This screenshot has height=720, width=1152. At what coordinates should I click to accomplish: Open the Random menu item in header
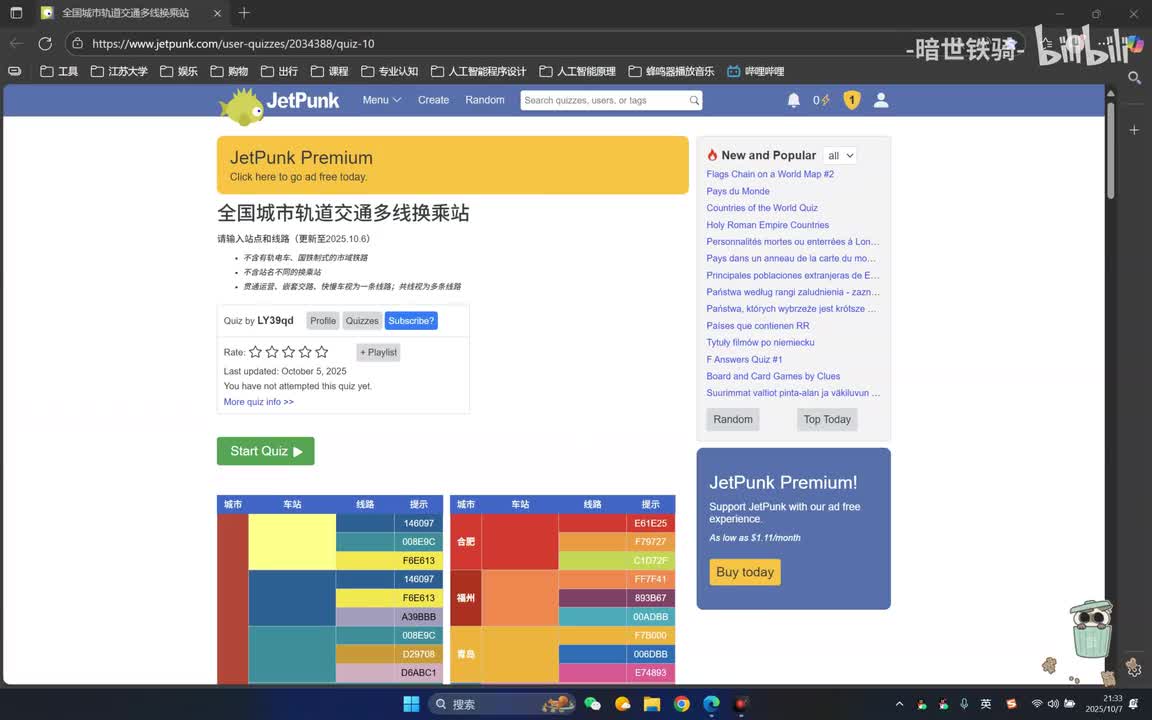click(485, 100)
